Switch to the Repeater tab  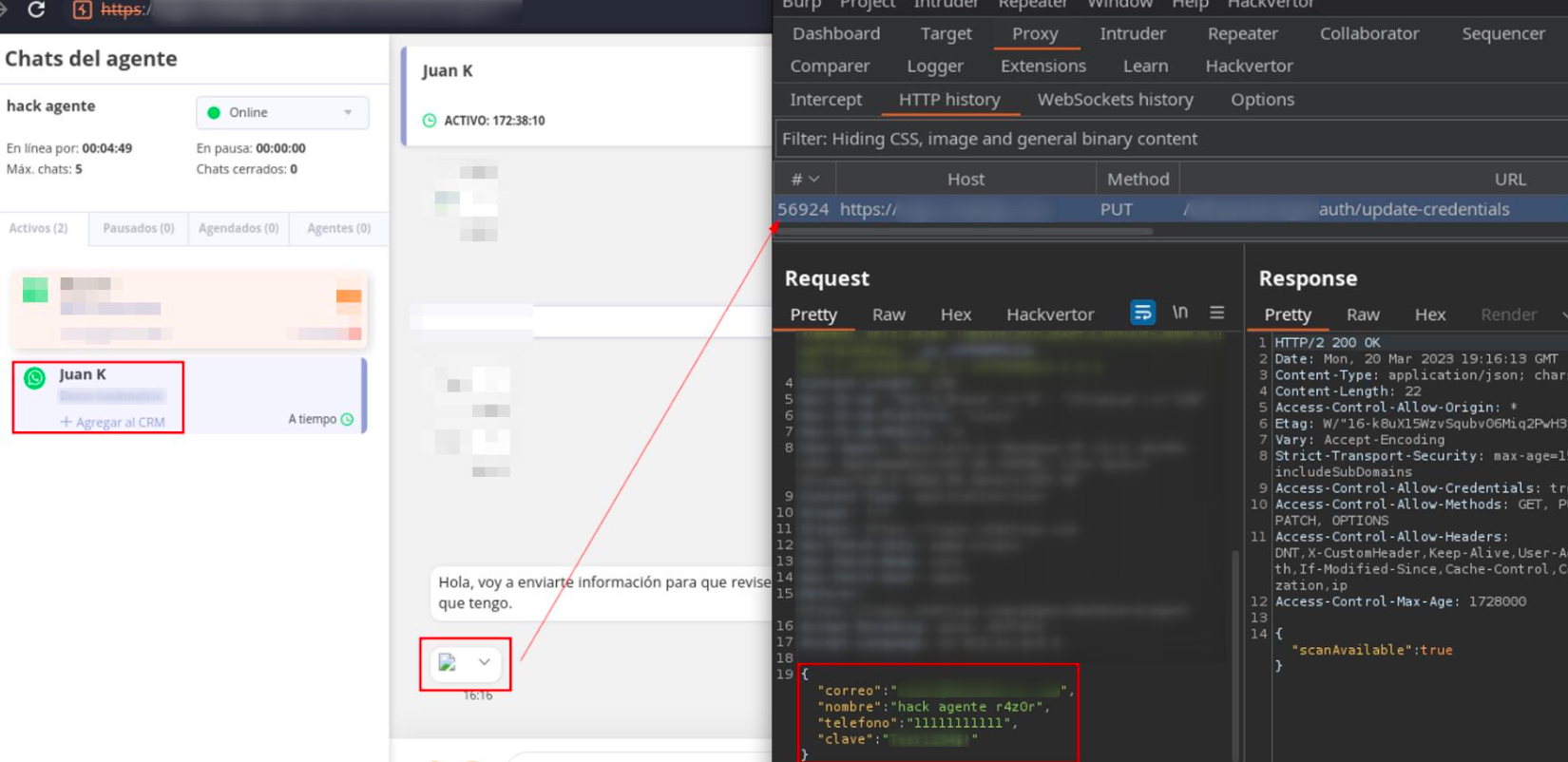(1242, 33)
